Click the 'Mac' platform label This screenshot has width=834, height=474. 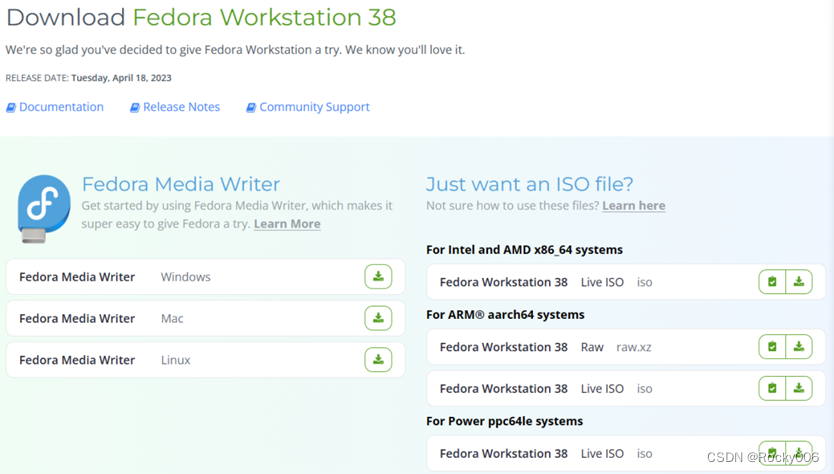172,319
